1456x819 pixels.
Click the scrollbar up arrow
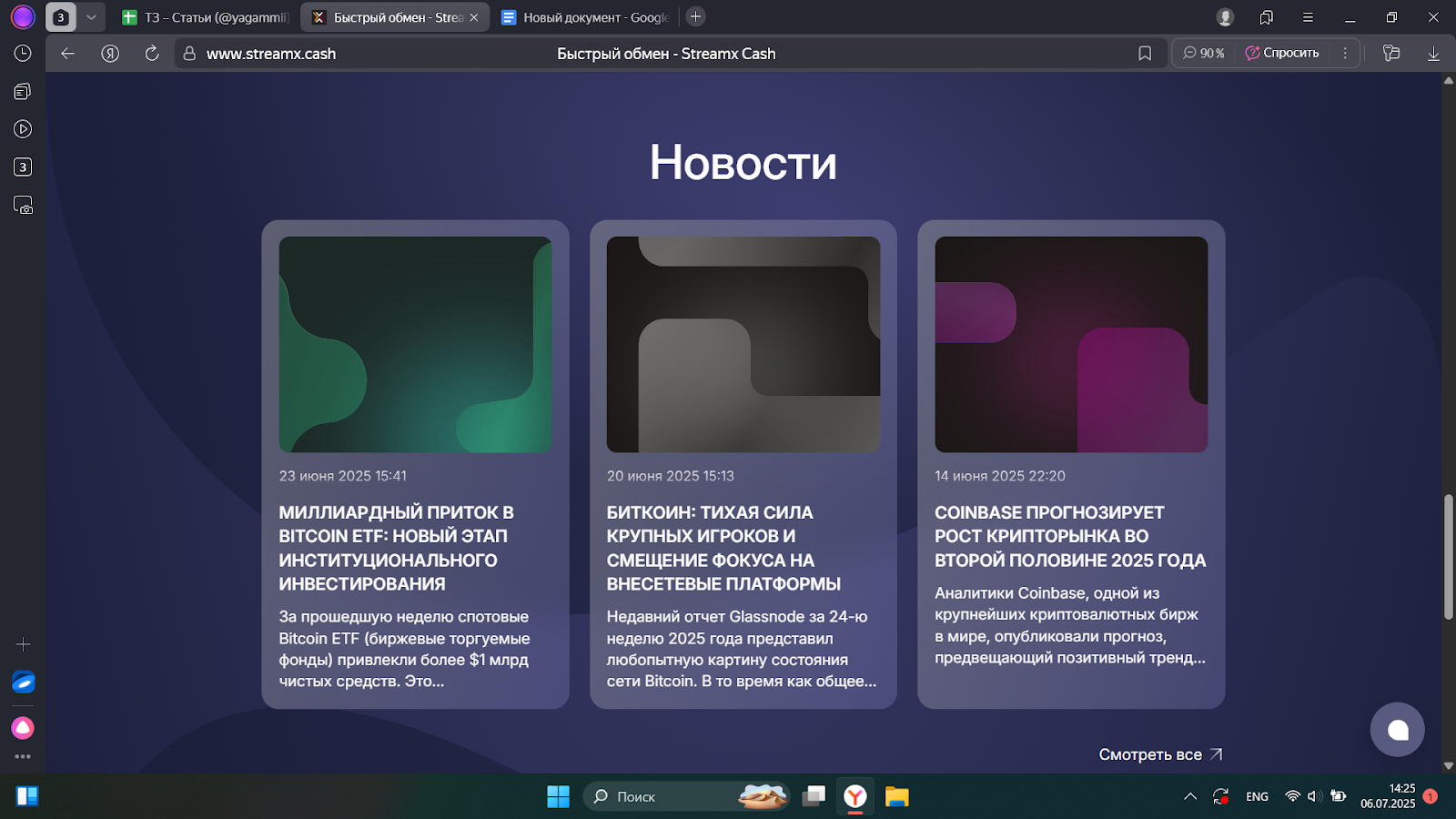pyautogui.click(x=1449, y=81)
